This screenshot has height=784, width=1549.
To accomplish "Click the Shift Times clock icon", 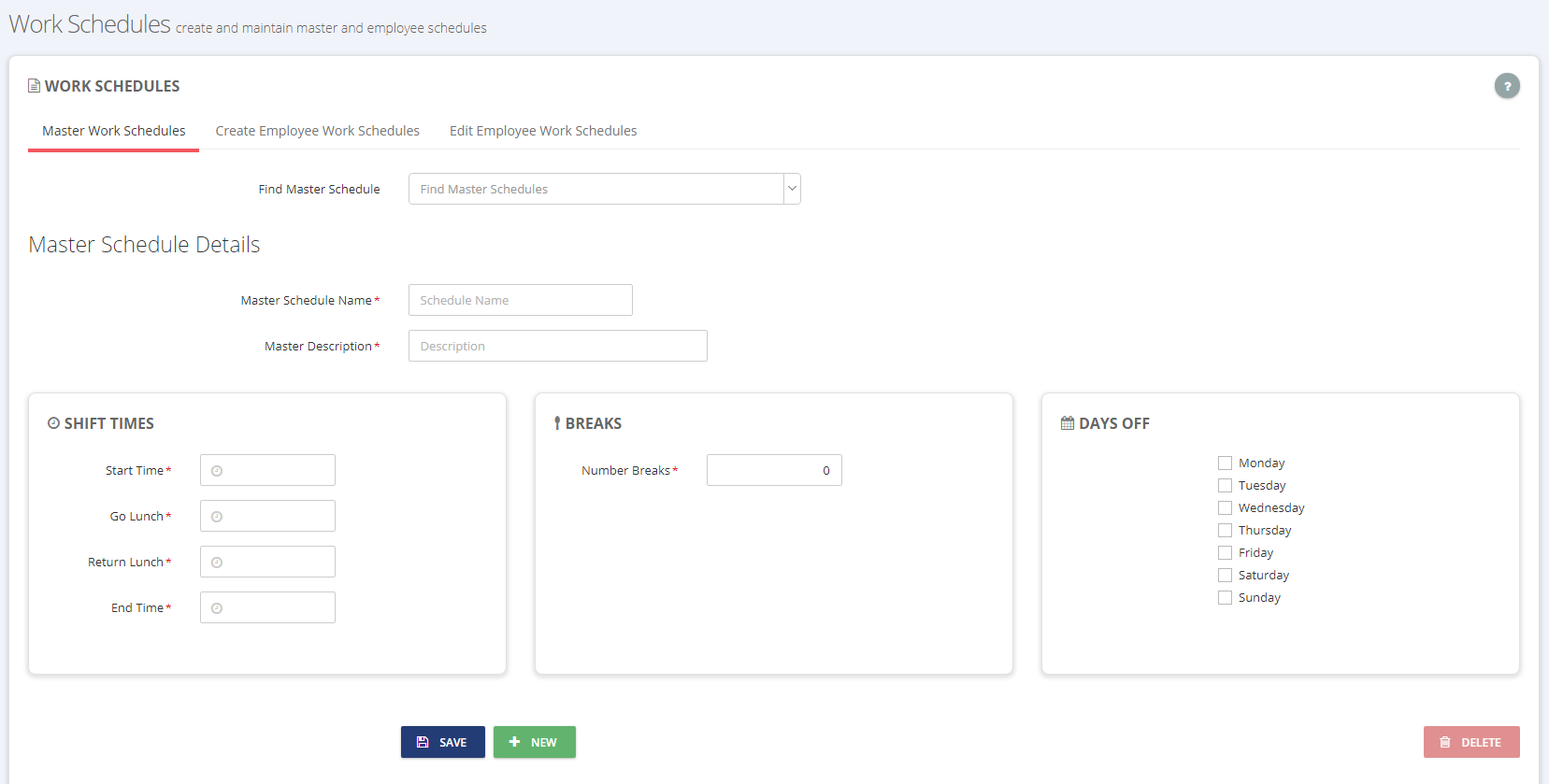I will pyautogui.click(x=53, y=423).
